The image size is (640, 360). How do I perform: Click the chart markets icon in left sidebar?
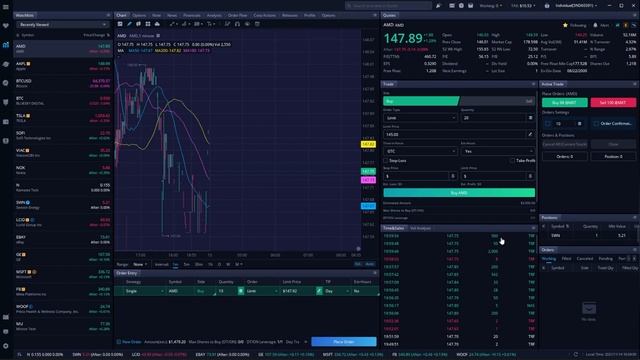[5, 45]
